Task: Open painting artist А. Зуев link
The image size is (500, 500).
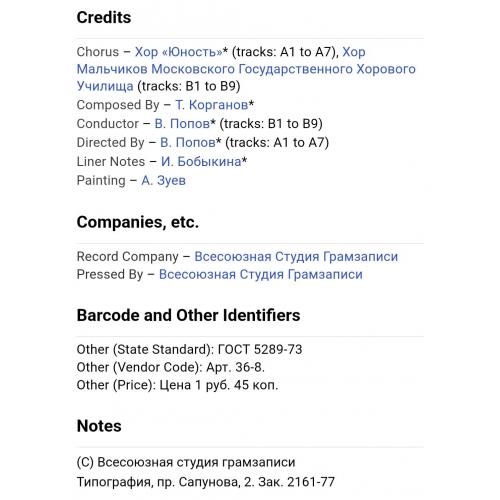Action: point(163,181)
